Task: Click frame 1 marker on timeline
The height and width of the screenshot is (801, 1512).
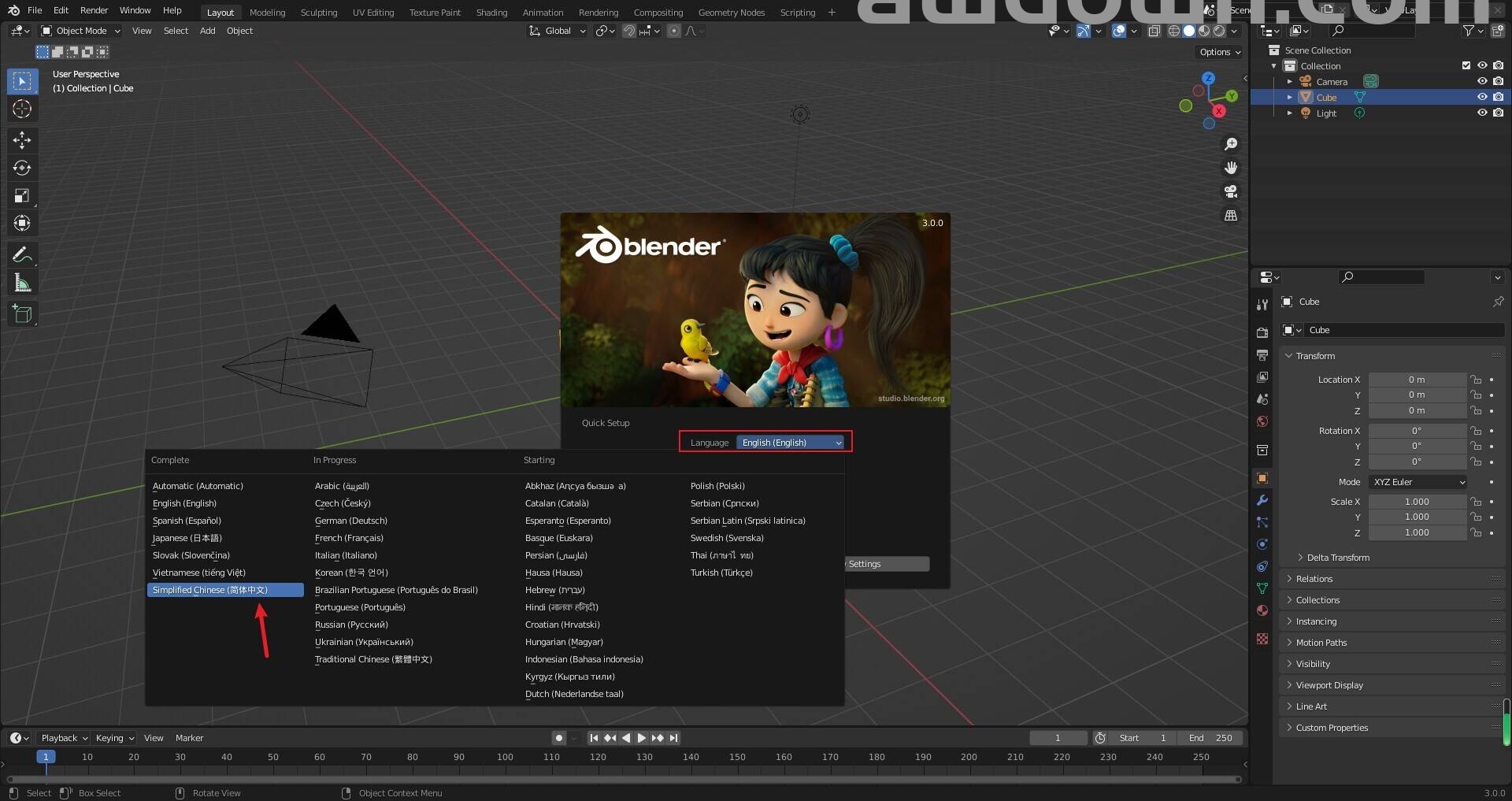Action: coord(46,757)
